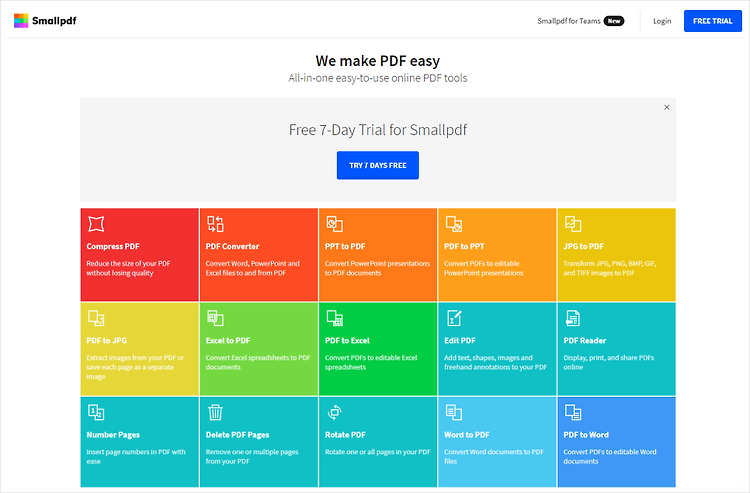Choose the PDF to JPG icon
Screen dimensions: 750x493
click(x=96, y=318)
